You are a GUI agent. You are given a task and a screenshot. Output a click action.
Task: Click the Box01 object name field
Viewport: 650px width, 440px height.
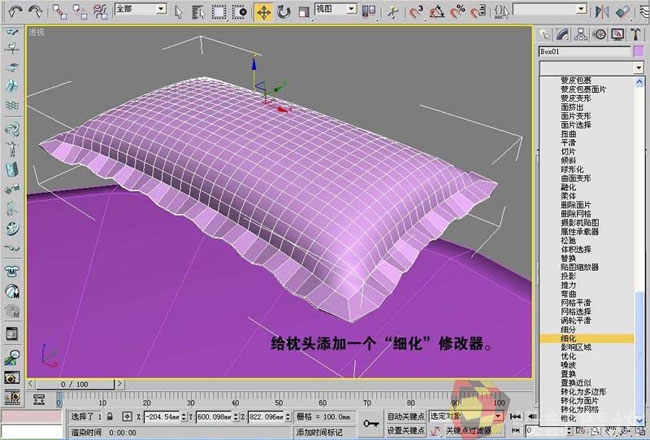(585, 52)
